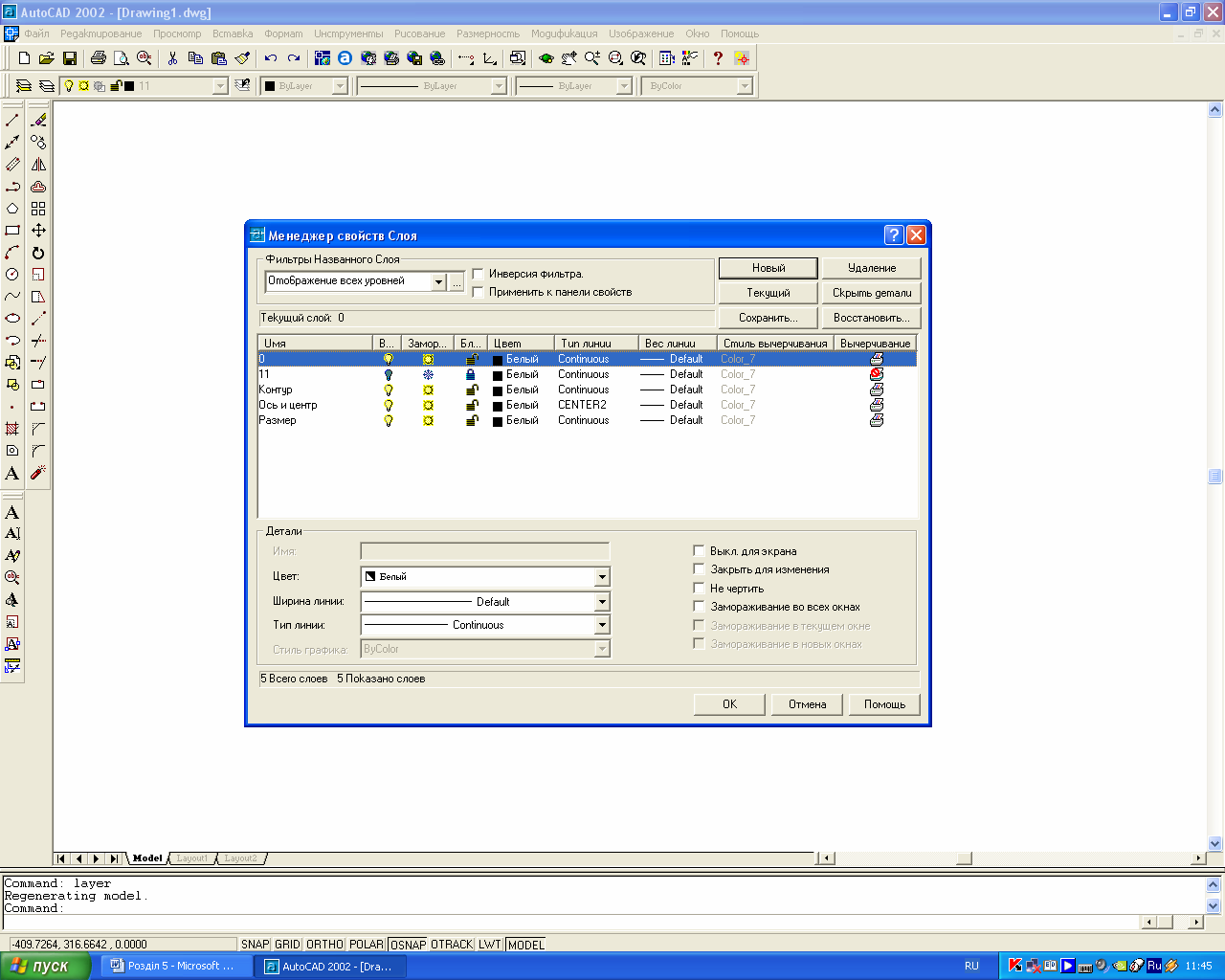This screenshot has width=1225, height=980.
Task: Open the ByColor plot style dropdown
Action: 745,86
